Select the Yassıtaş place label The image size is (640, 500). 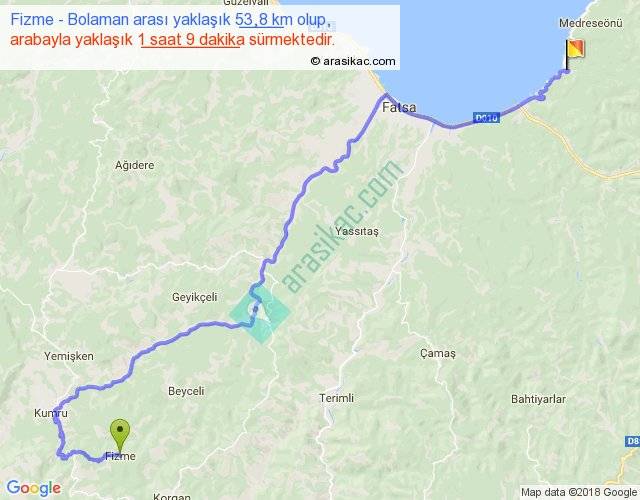click(357, 231)
